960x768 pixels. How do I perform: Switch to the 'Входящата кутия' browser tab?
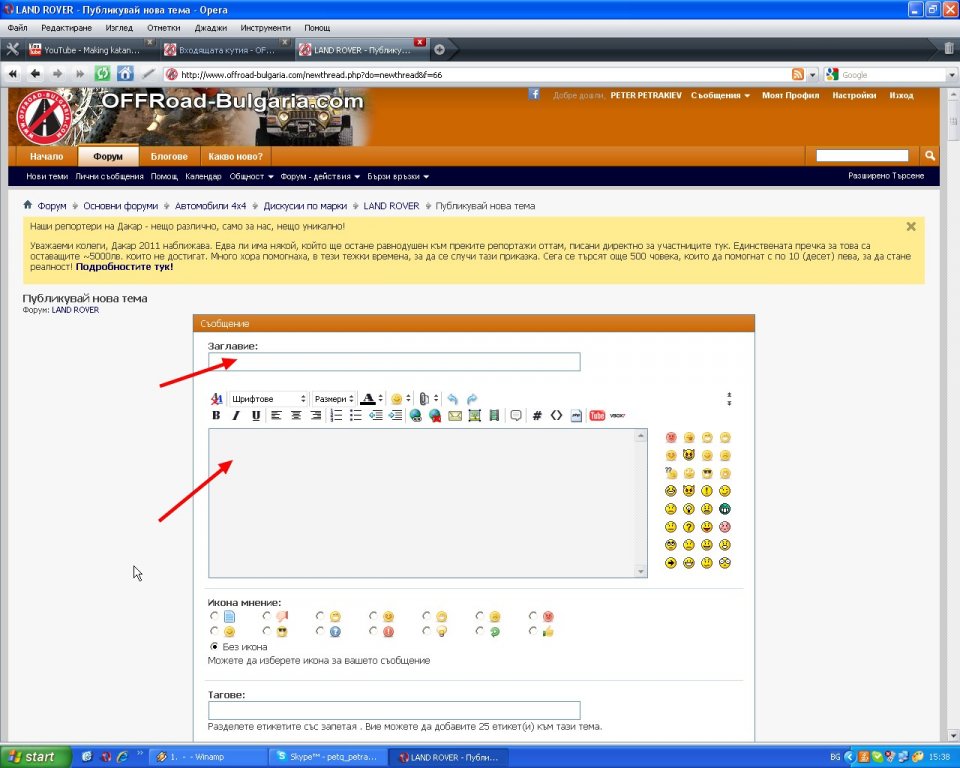(x=227, y=50)
